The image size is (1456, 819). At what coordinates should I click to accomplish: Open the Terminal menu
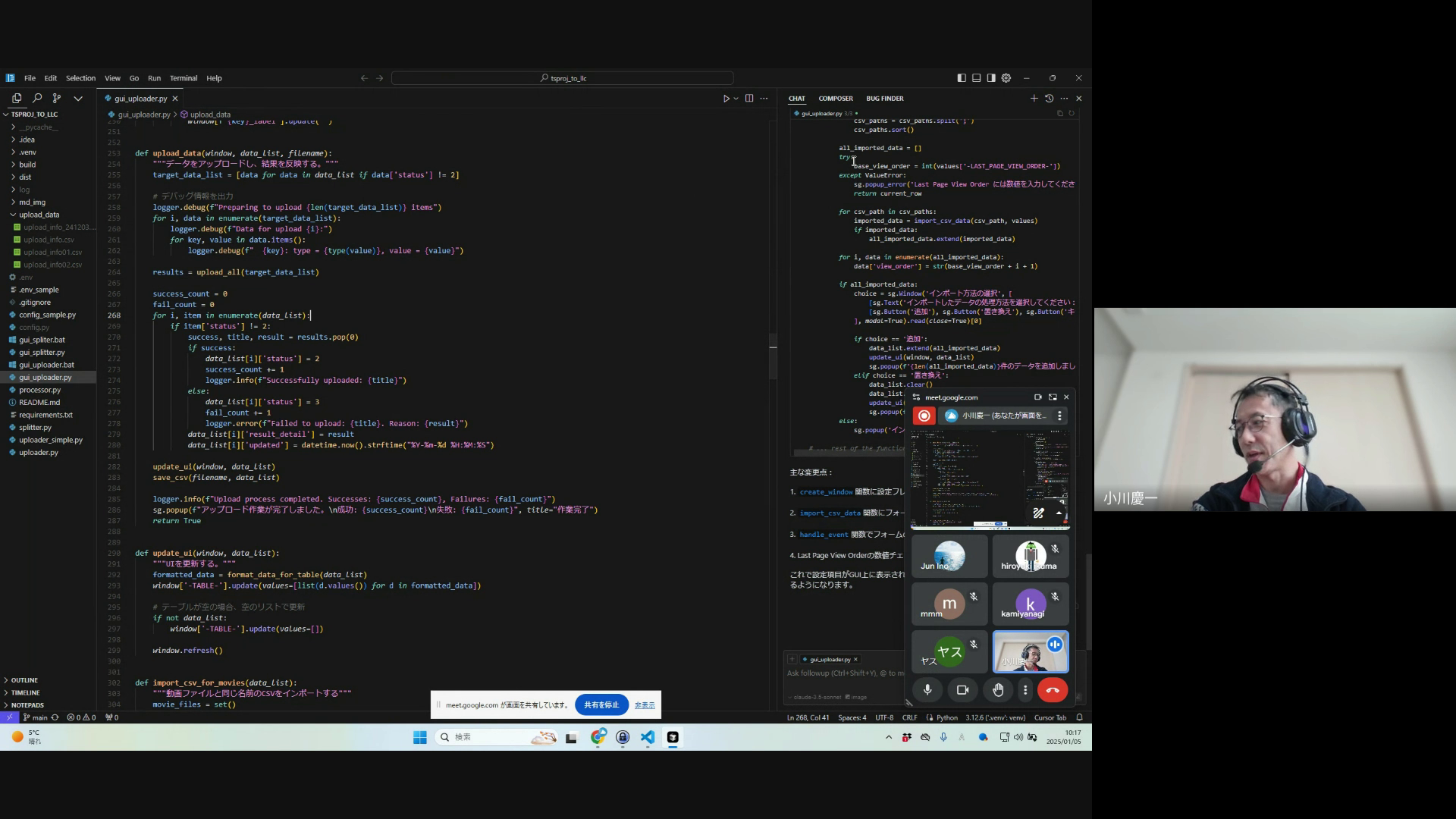point(184,78)
